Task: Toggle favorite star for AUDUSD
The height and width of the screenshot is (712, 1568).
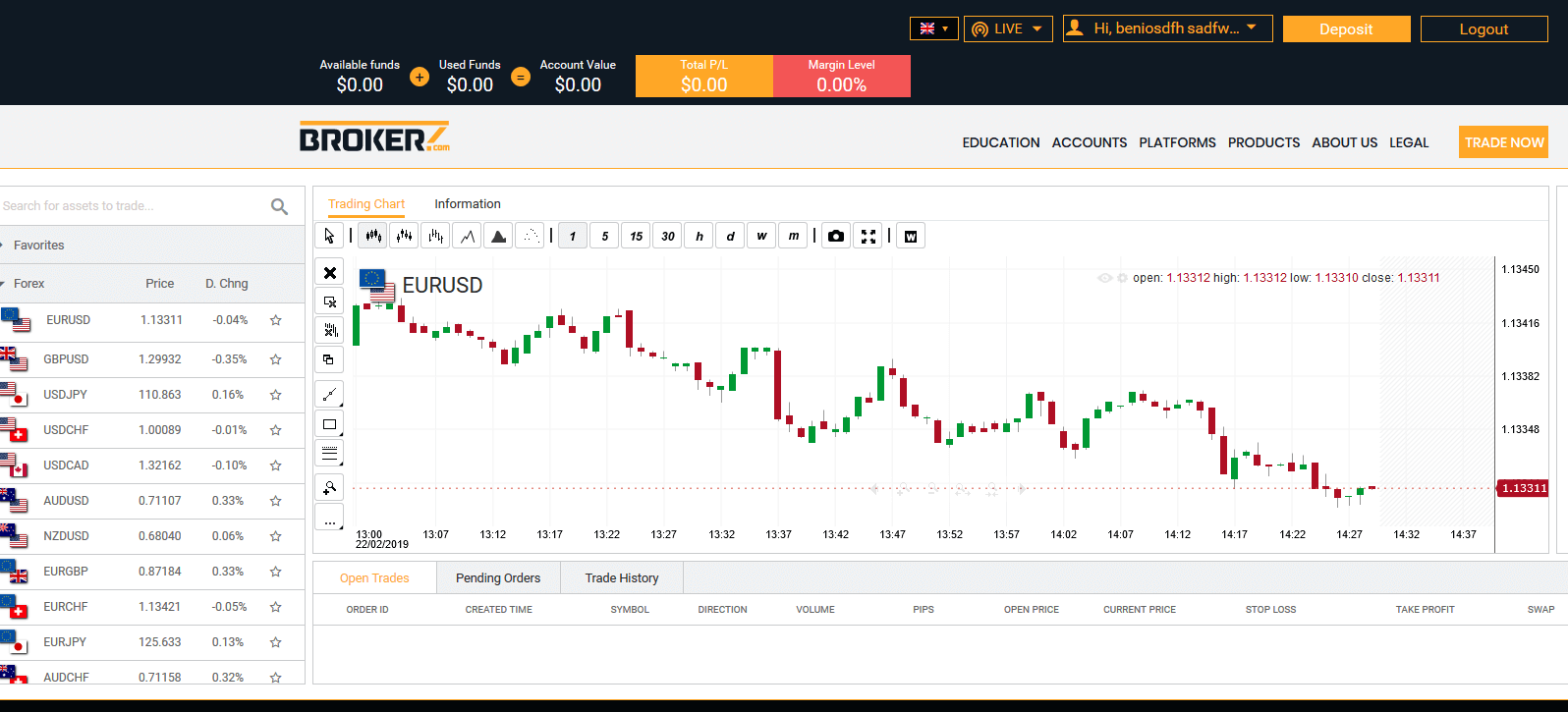Action: tap(276, 501)
